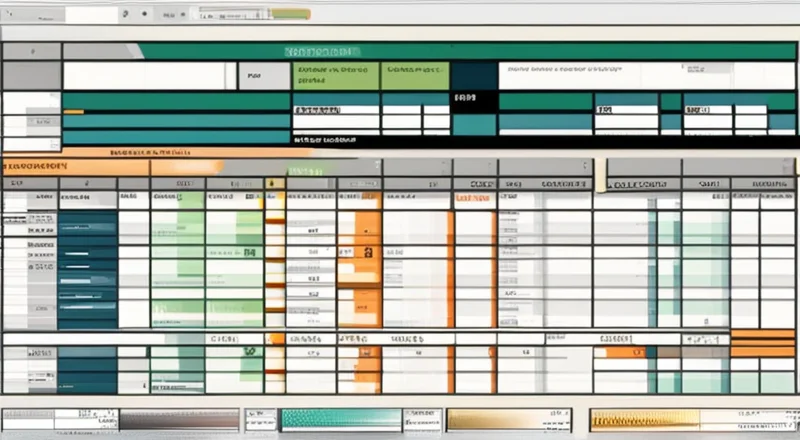Screen dimensions: 800x440
Task: Pick the gold gradient swatch at bottom center
Action: click(x=512, y=419)
